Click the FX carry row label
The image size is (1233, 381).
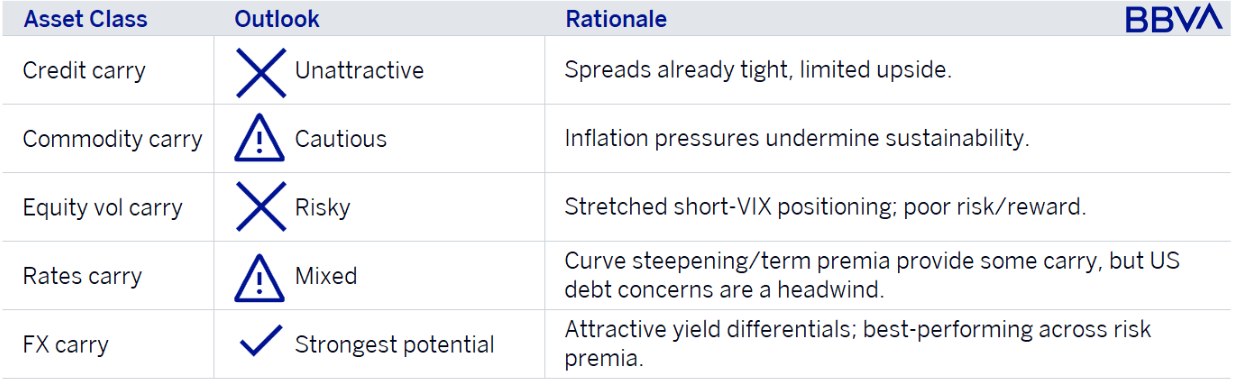(x=66, y=345)
